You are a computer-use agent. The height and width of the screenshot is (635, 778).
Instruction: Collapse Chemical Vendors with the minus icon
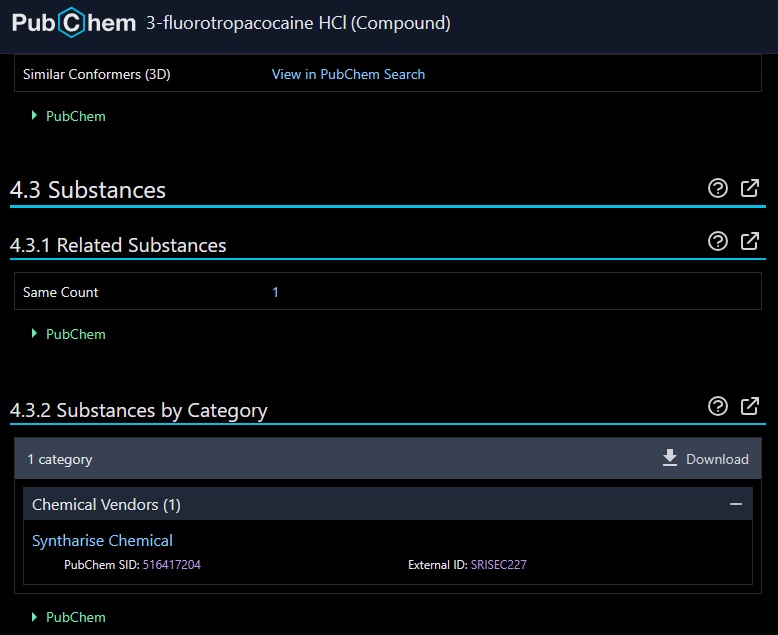click(x=736, y=504)
